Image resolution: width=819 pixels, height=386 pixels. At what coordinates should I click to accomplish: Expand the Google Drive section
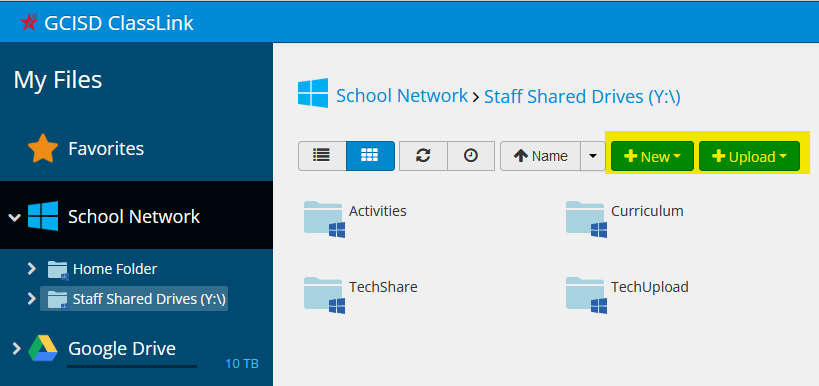(x=16, y=348)
